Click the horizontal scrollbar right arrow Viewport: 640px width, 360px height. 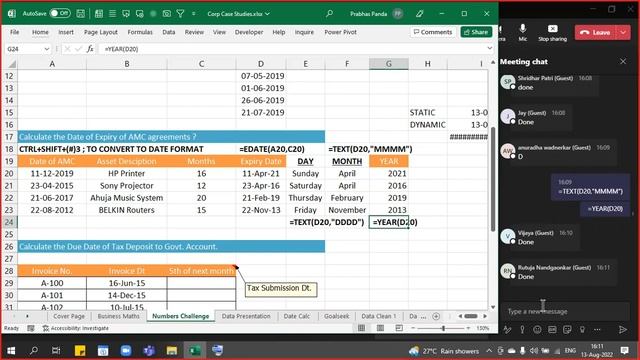(485, 316)
